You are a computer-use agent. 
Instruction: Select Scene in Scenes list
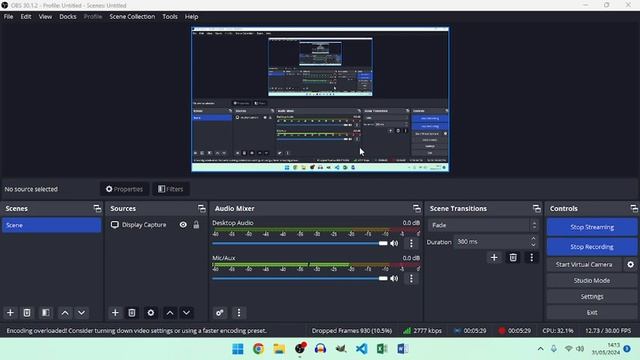pos(51,225)
